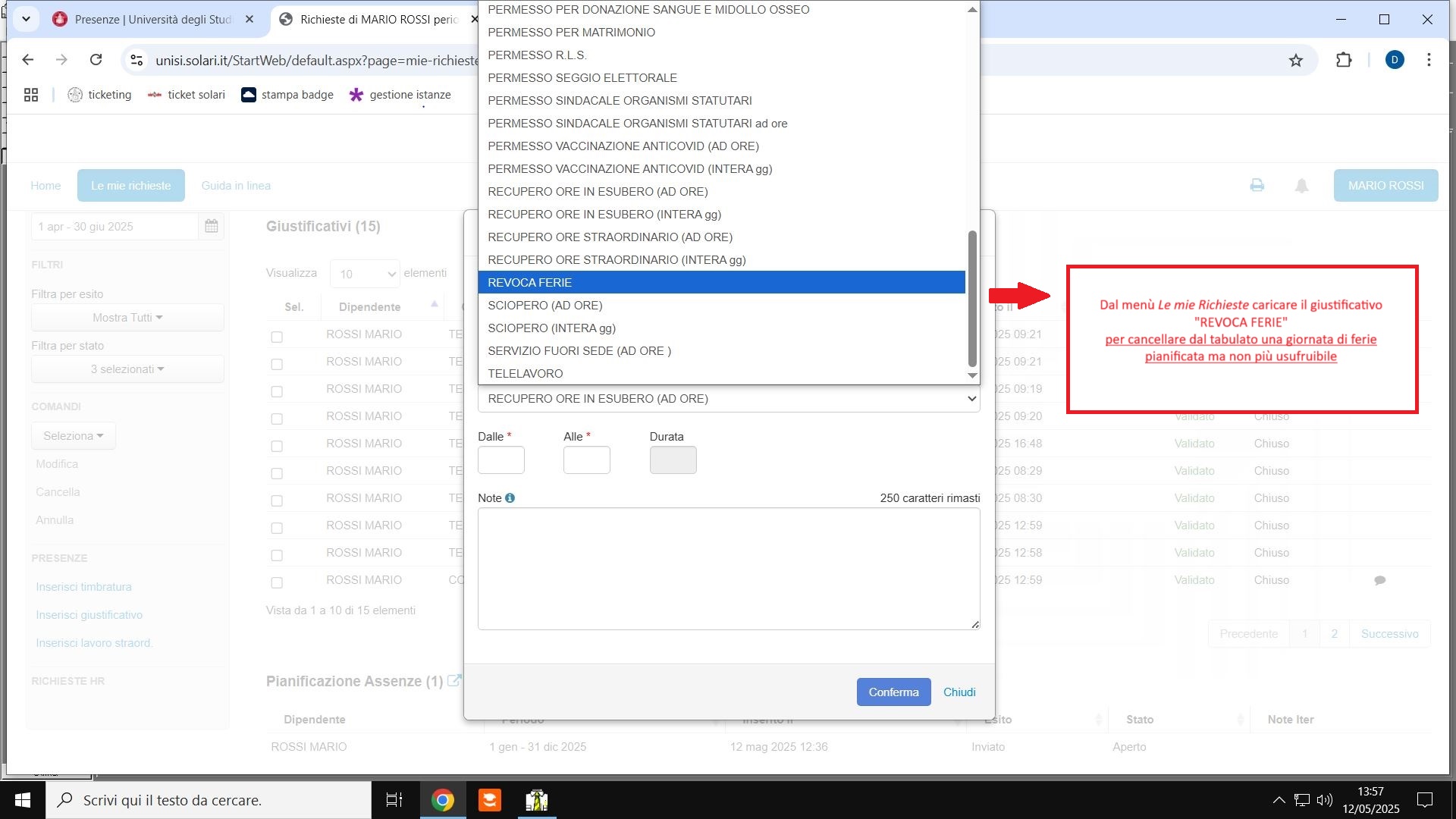Expand the 3 selezionati stato filter
This screenshot has height=819, width=1456.
pos(127,369)
